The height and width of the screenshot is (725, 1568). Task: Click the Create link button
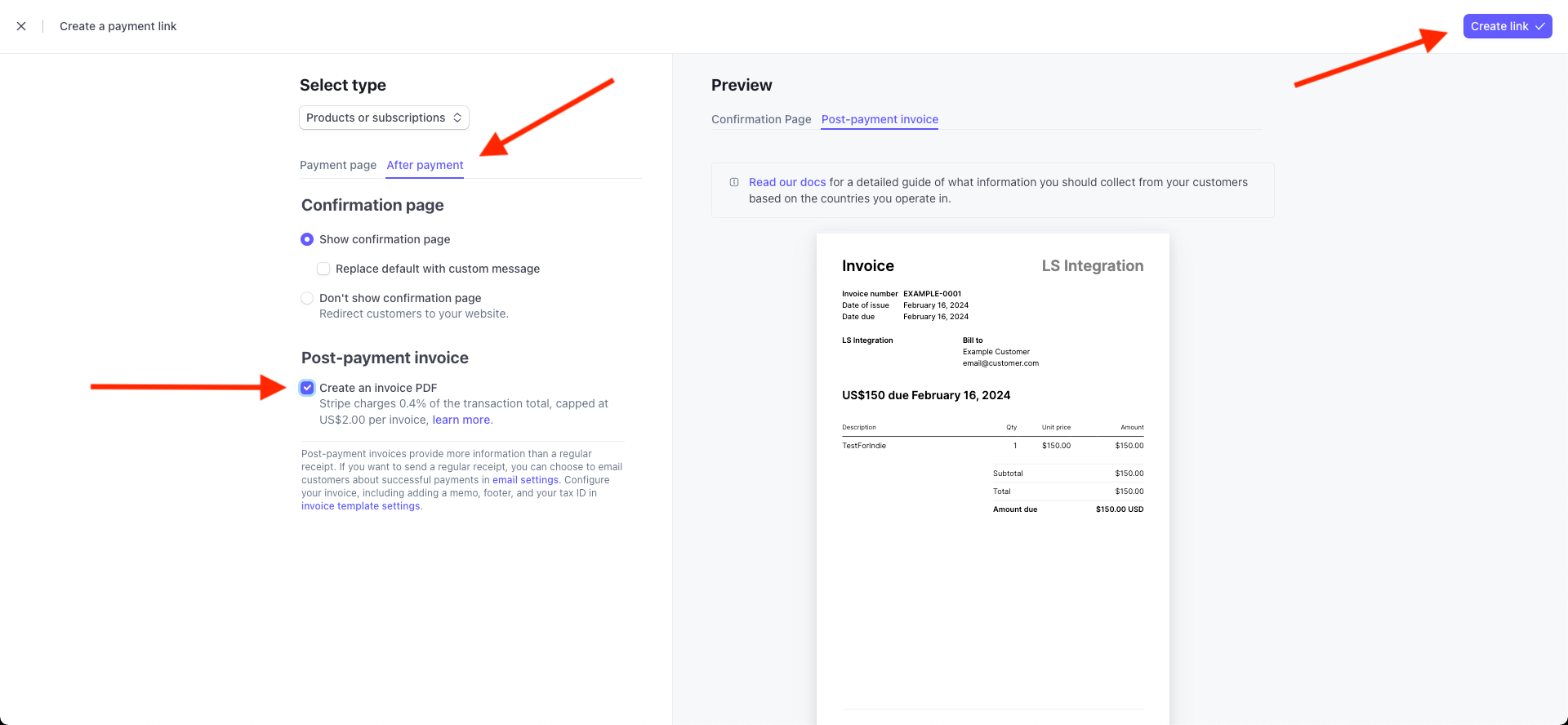(1499, 26)
